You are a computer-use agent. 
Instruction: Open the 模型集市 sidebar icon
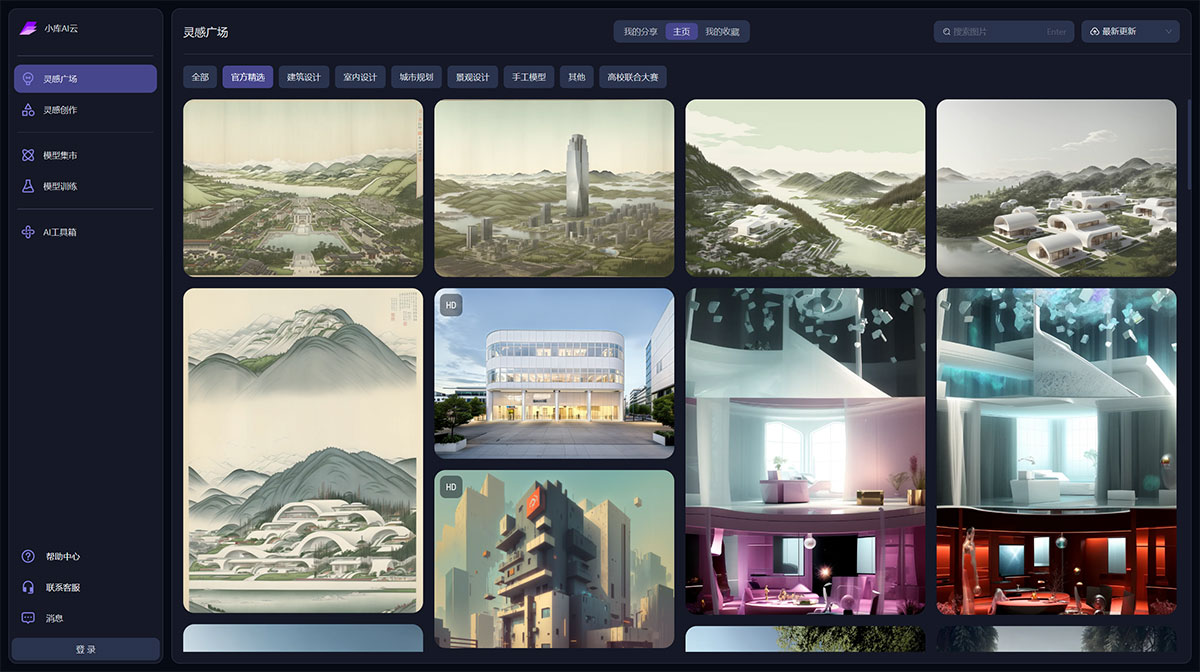[28, 156]
